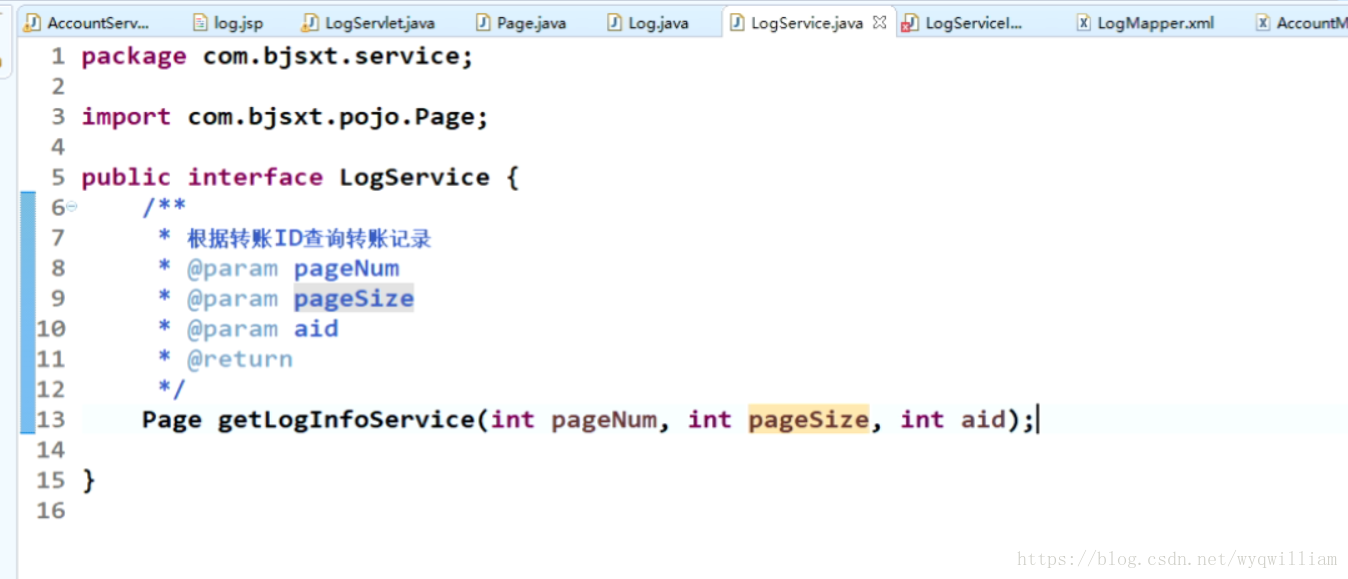Click the comment end marker on line 12

coord(172,389)
